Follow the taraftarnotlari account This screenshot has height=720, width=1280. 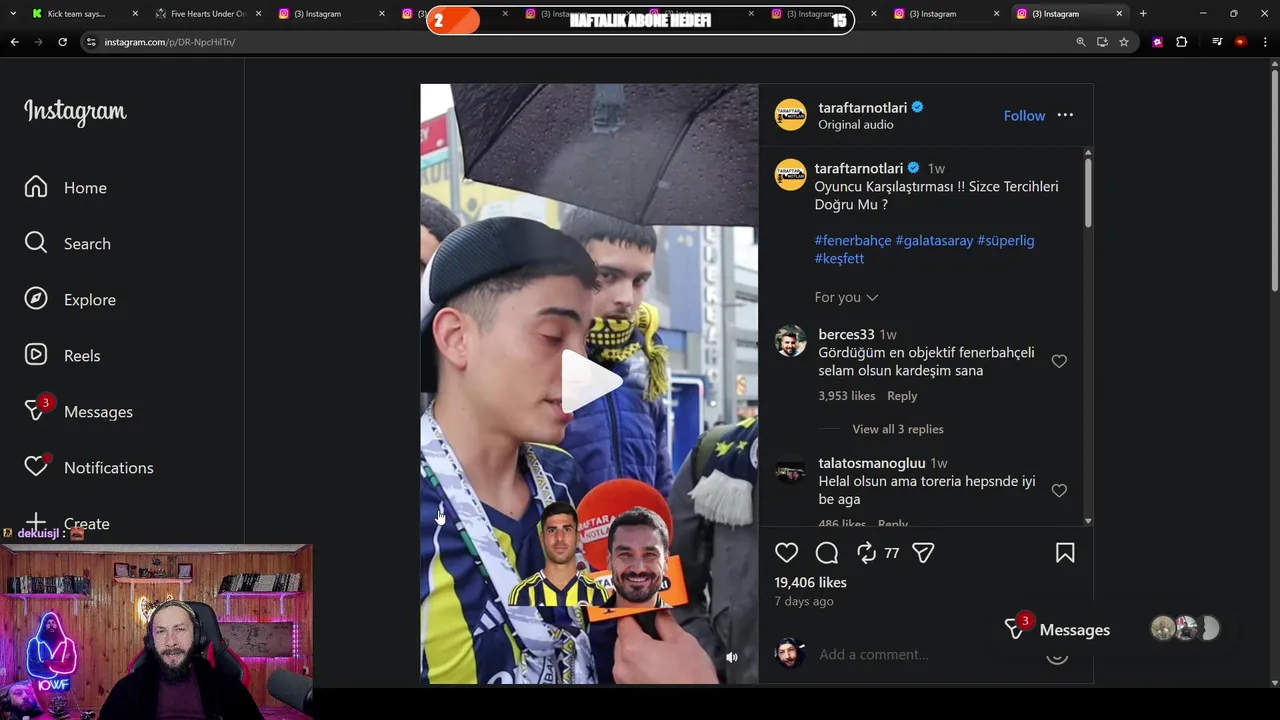[1024, 116]
